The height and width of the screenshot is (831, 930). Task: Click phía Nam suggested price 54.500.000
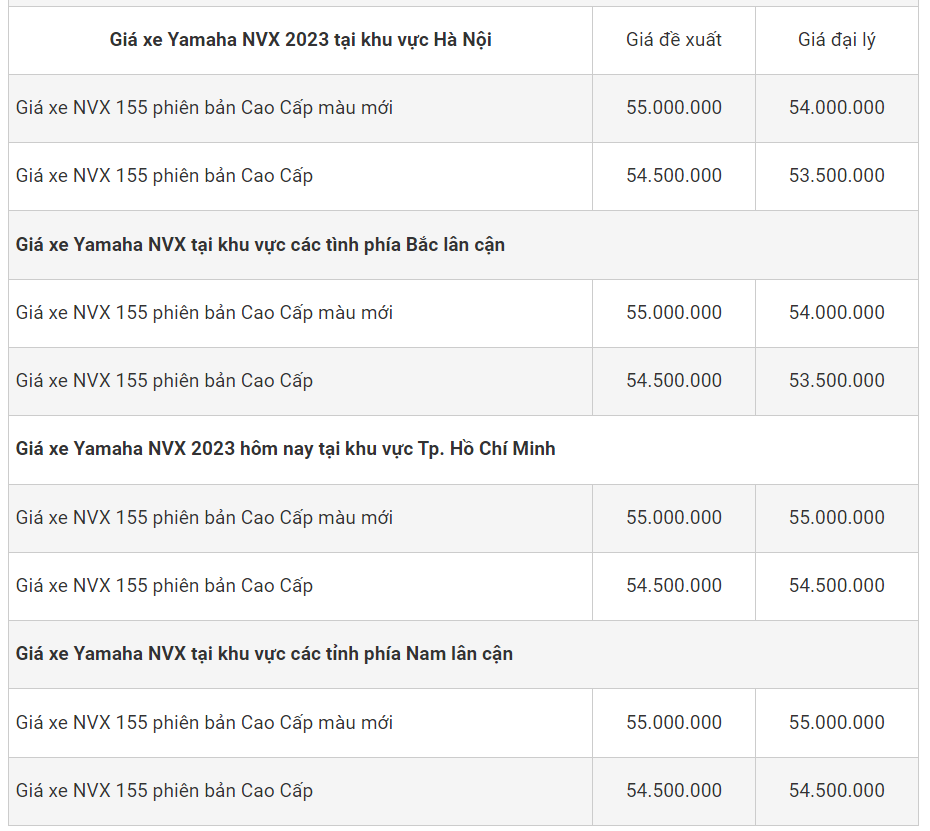[674, 791]
